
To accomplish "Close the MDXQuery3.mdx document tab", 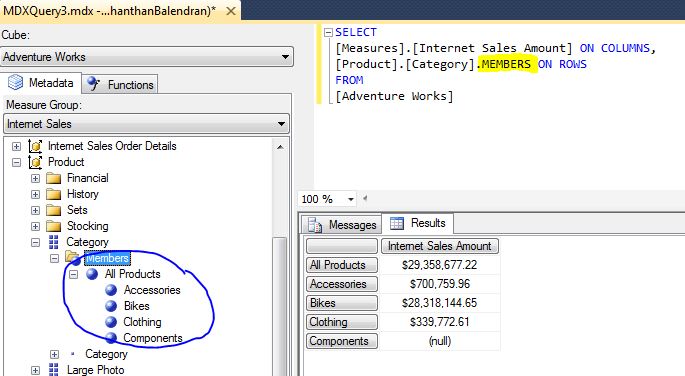I will [231, 11].
